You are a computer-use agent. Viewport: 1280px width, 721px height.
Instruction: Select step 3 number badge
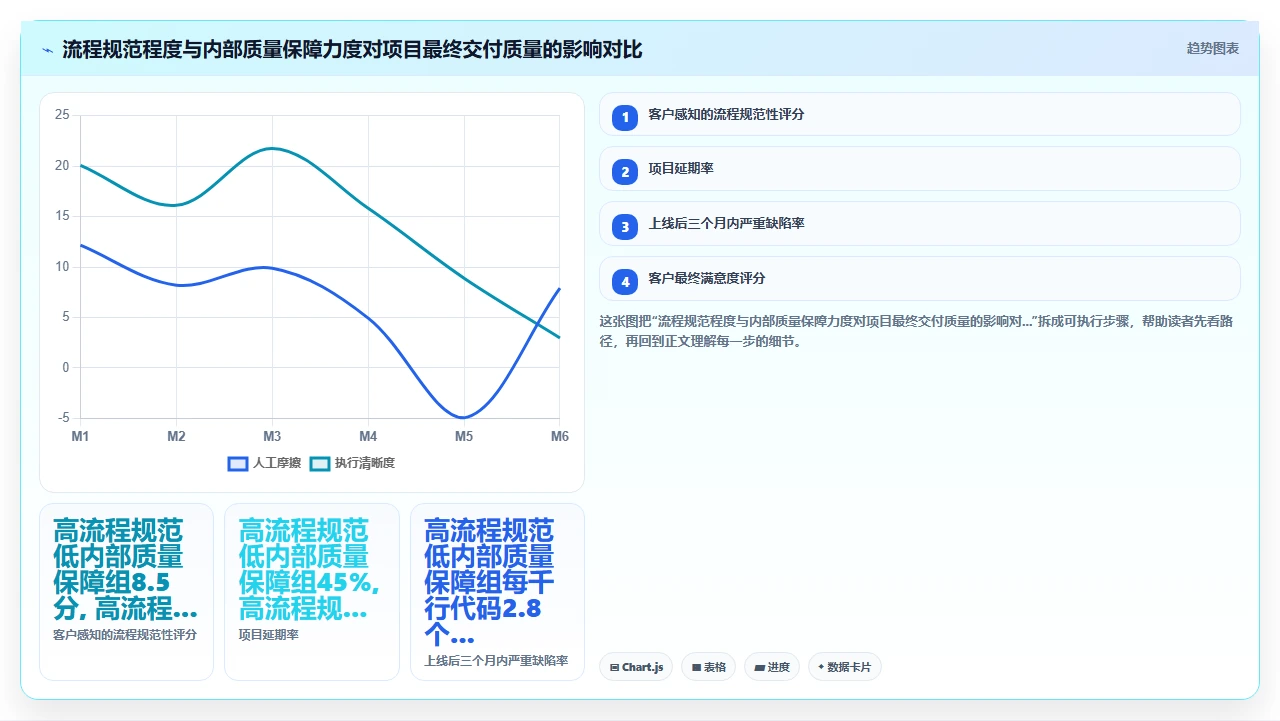(x=625, y=227)
